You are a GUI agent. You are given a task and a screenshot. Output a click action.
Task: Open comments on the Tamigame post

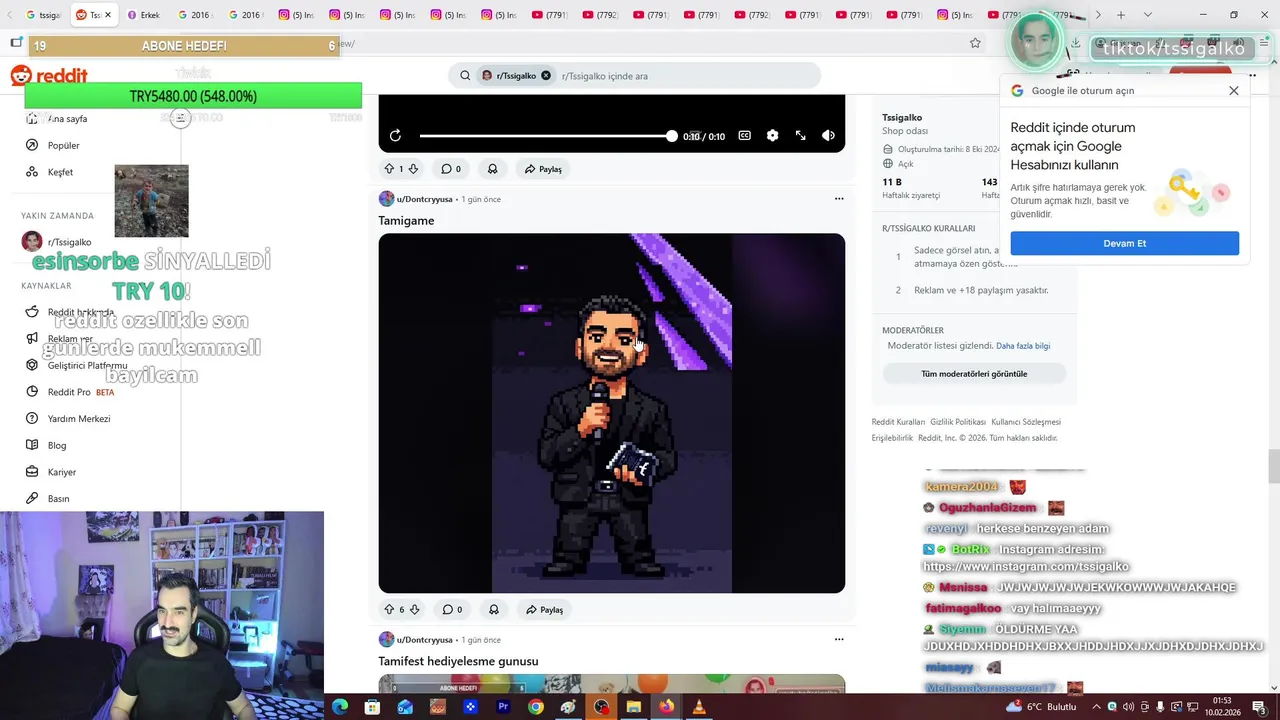452,609
